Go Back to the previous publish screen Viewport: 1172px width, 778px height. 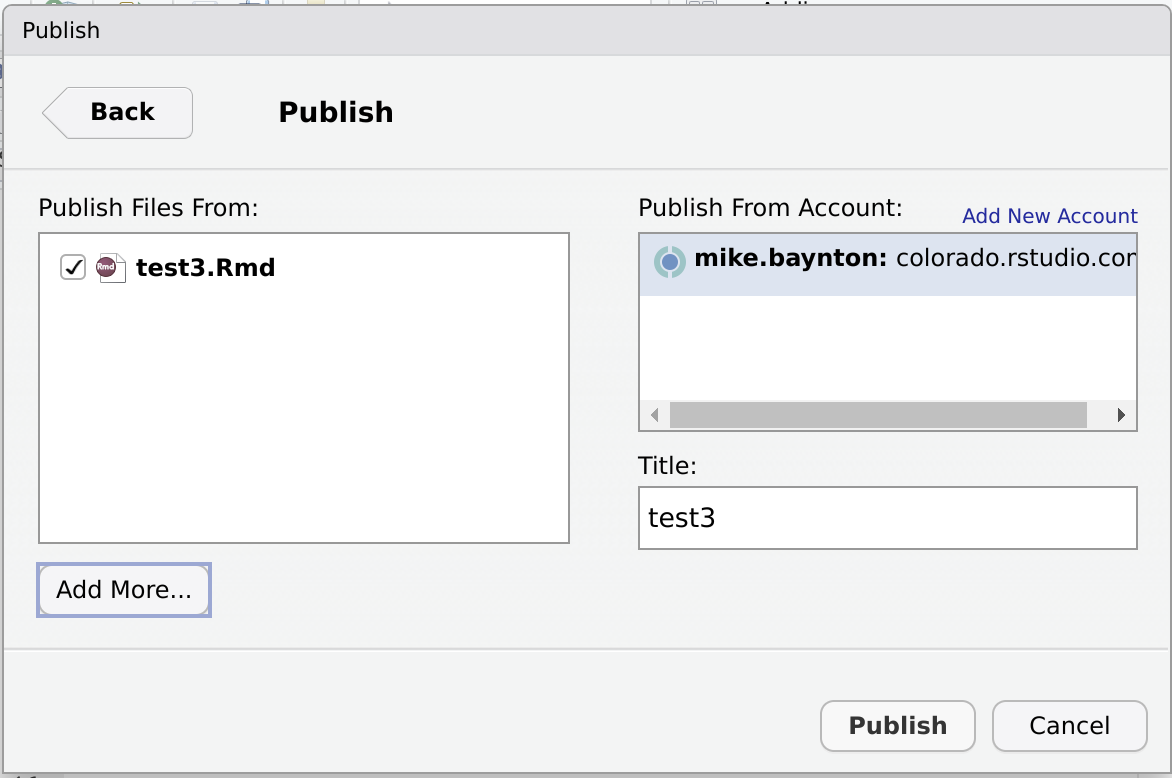point(117,112)
